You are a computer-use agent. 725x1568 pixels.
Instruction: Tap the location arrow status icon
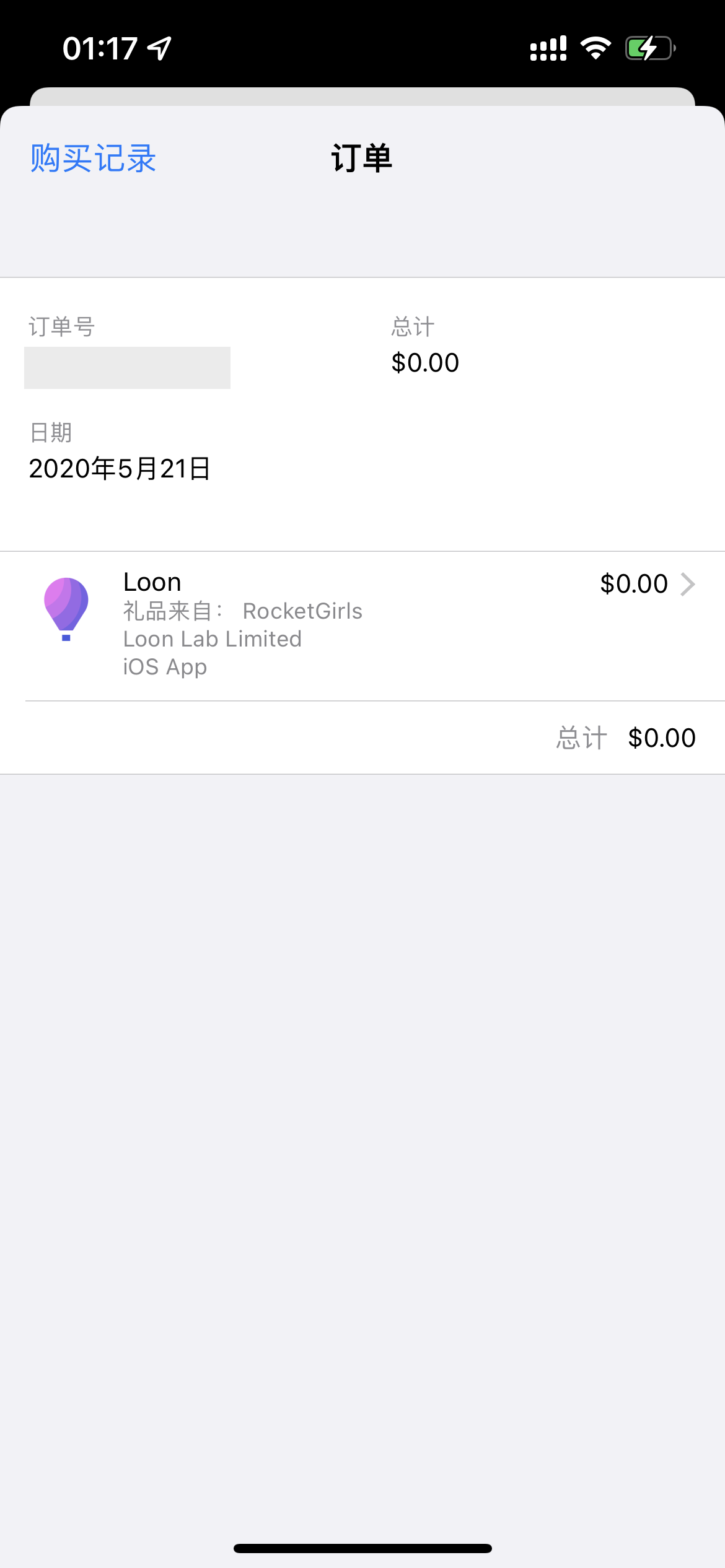[159, 48]
